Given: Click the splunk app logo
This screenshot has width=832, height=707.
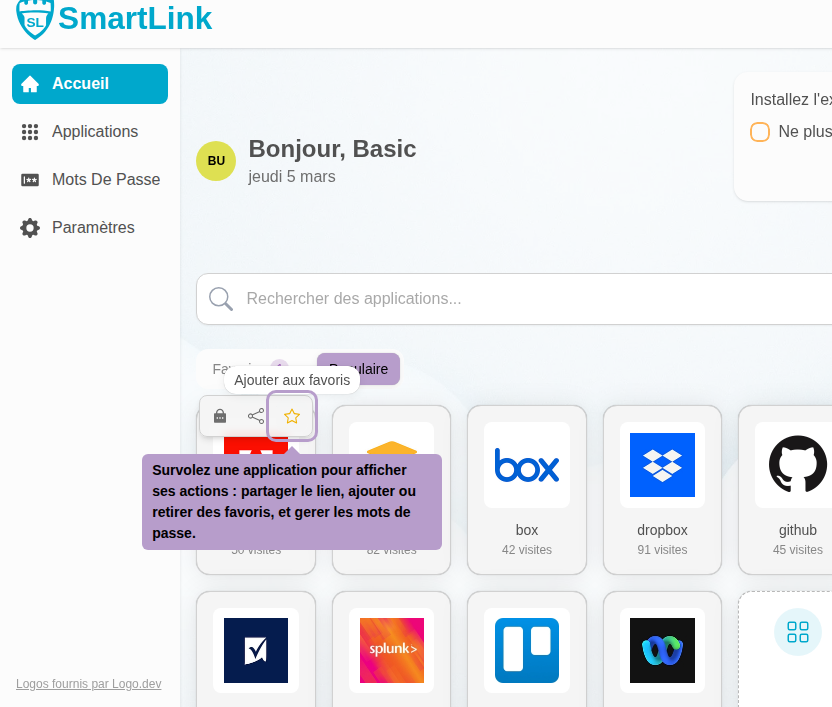Looking at the screenshot, I should [391, 650].
